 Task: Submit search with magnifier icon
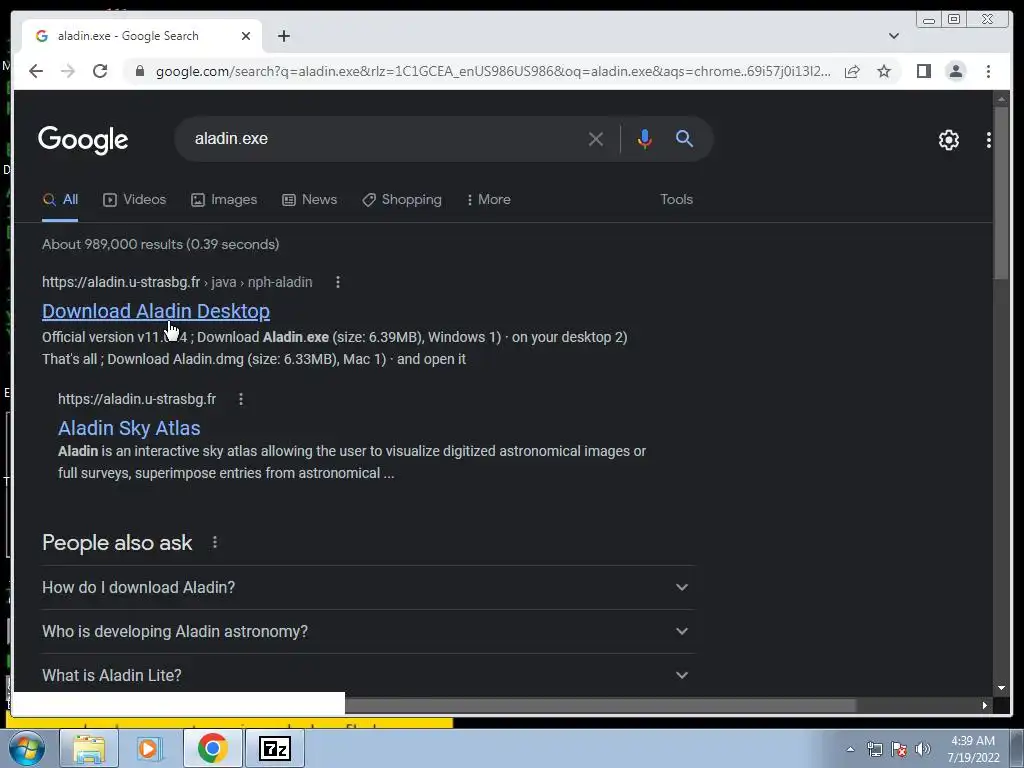(x=684, y=138)
